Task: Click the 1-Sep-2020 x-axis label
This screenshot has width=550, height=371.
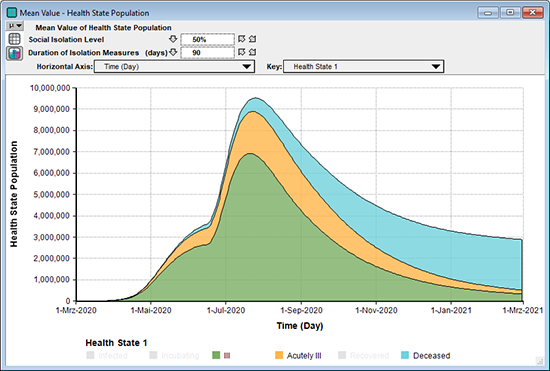Action: [x=301, y=310]
